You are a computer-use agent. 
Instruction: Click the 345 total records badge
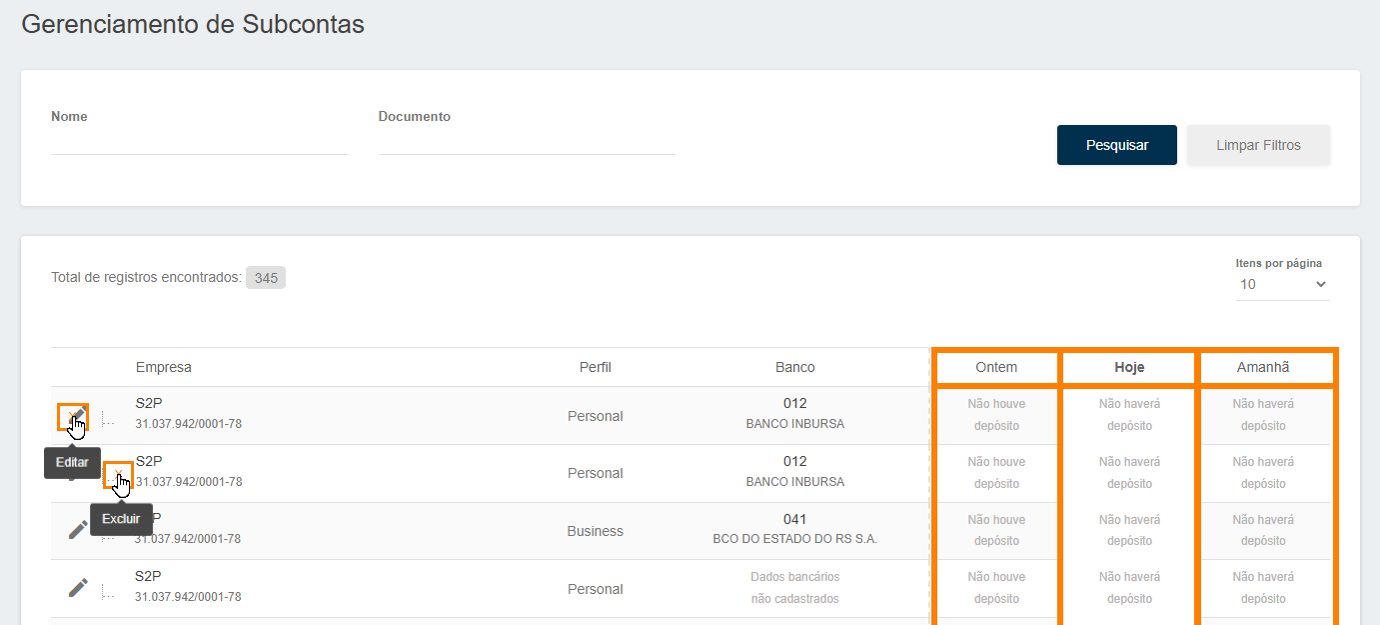pos(266,278)
